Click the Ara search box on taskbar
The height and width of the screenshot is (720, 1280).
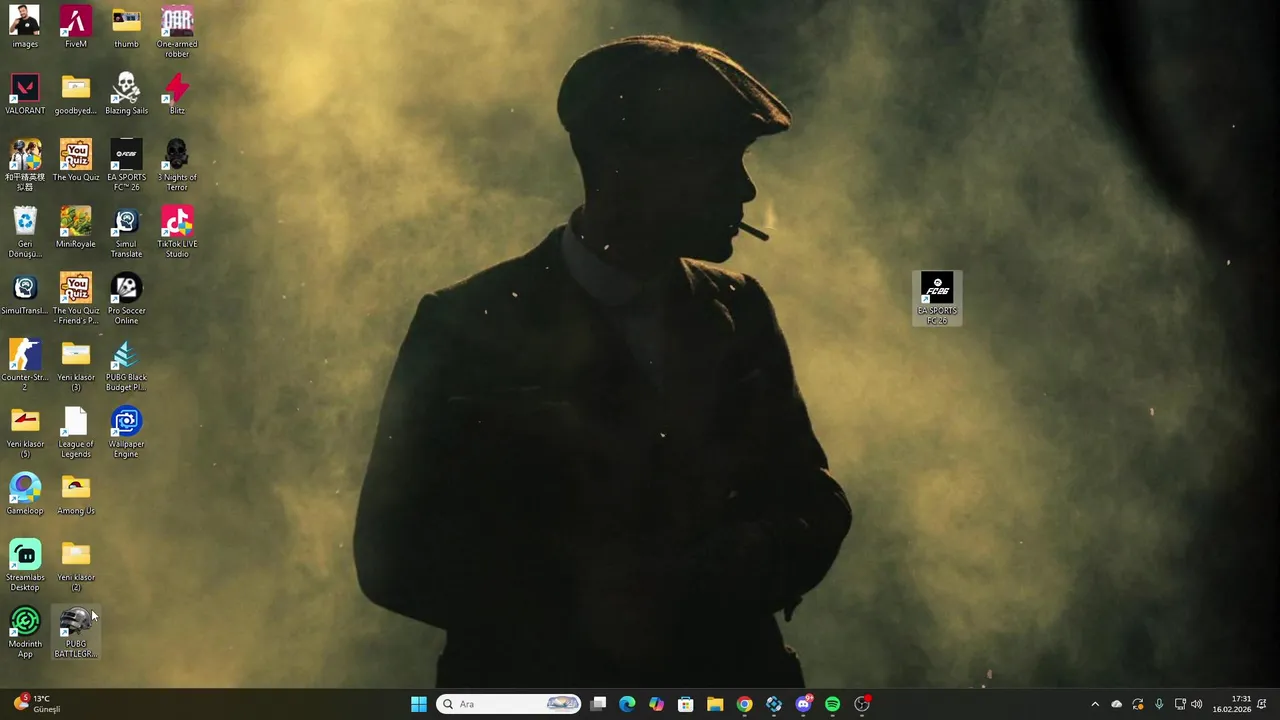click(509, 704)
